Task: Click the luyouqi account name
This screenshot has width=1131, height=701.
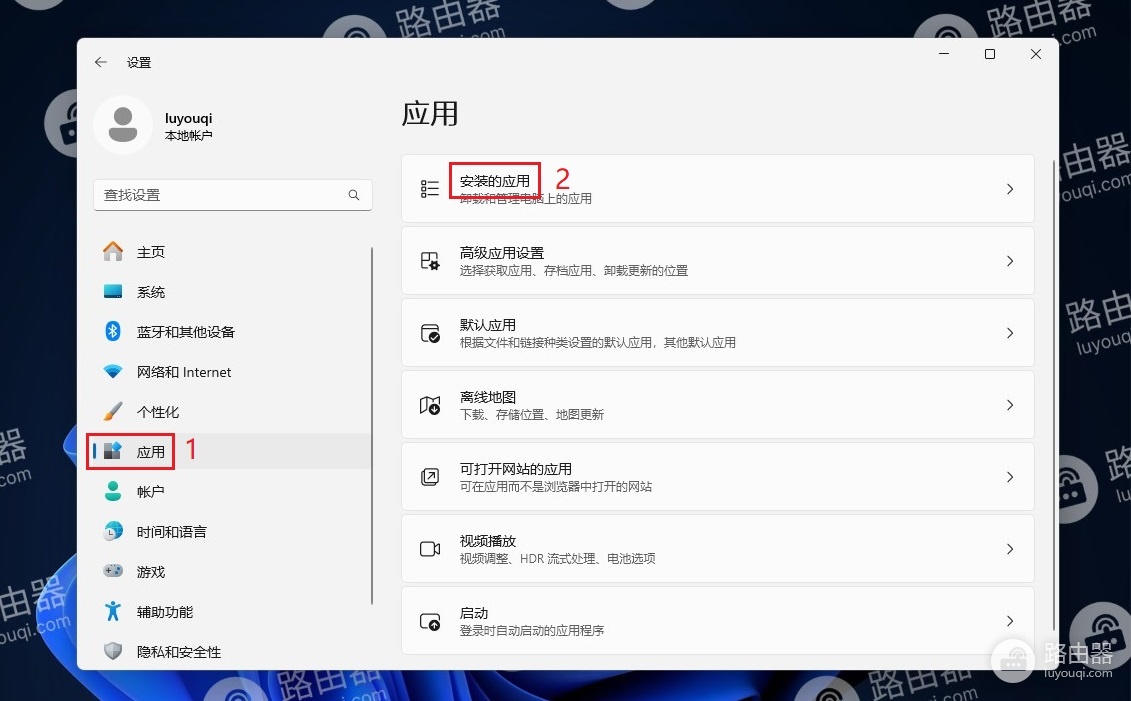Action: [x=188, y=118]
